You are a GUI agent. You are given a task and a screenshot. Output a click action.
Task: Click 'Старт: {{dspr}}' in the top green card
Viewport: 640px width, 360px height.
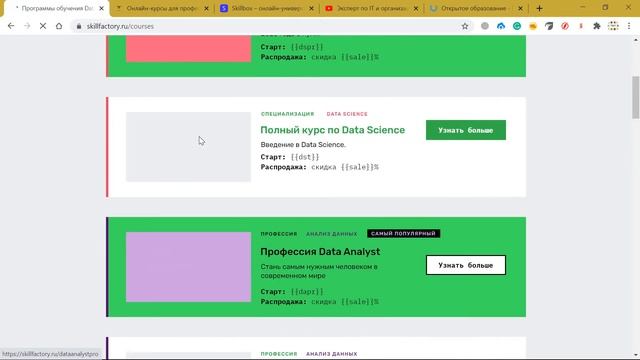292,47
